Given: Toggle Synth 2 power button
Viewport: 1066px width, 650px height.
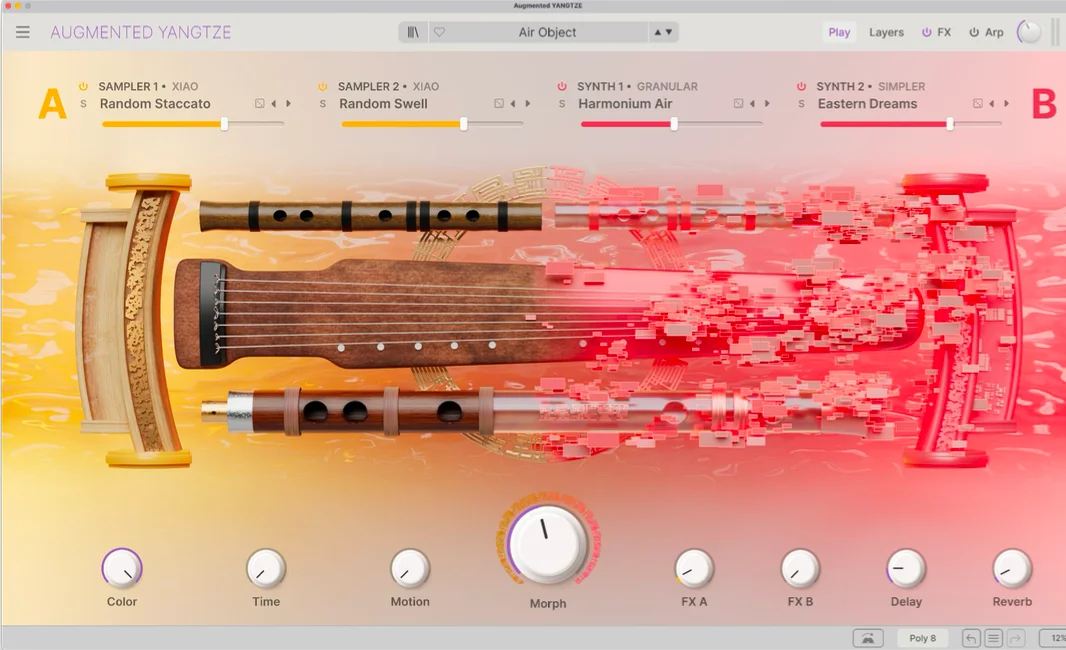Looking at the screenshot, I should tap(801, 86).
